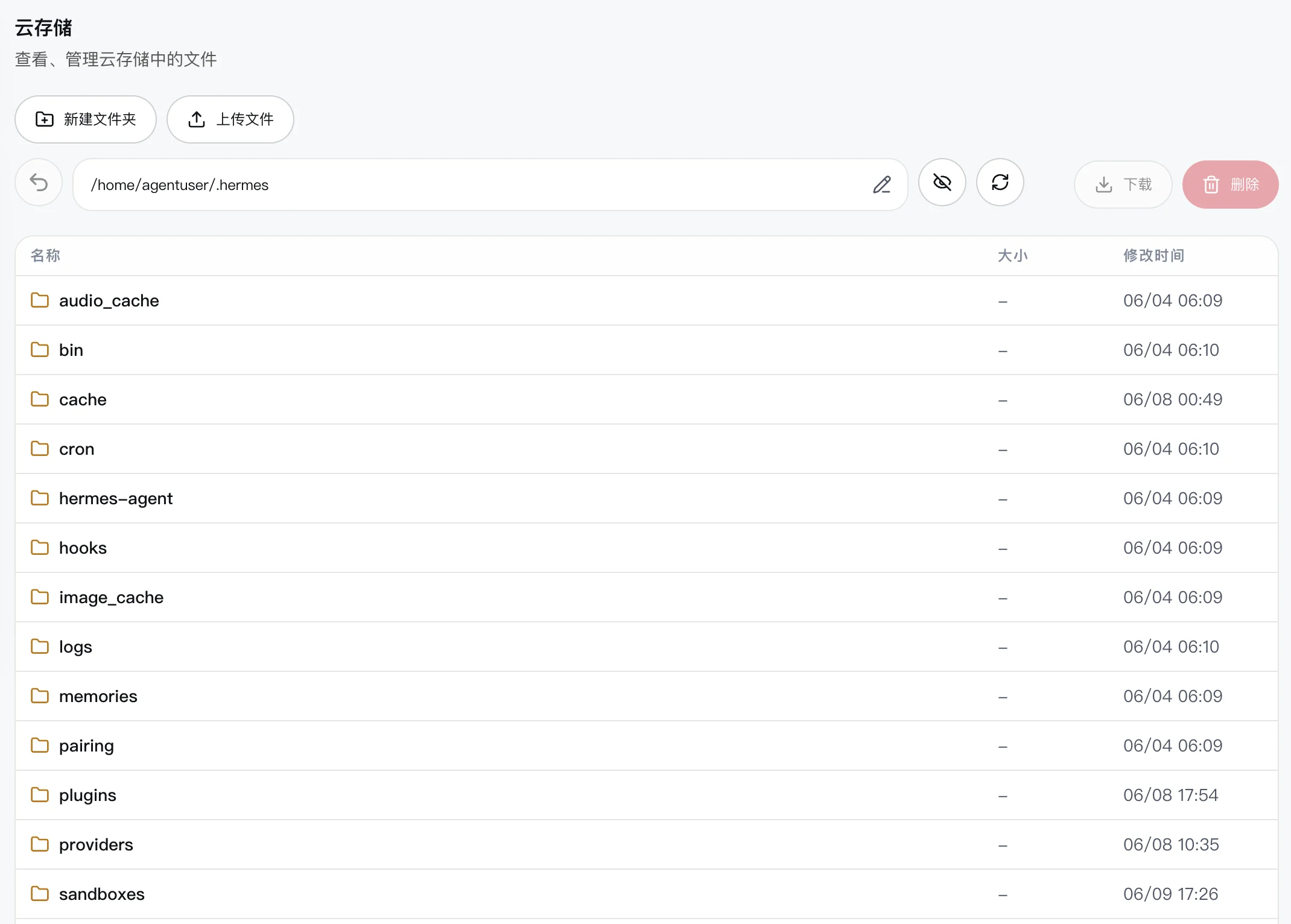Select the logs folder row
This screenshot has width=1291, height=924.
pyautogui.click(x=647, y=647)
